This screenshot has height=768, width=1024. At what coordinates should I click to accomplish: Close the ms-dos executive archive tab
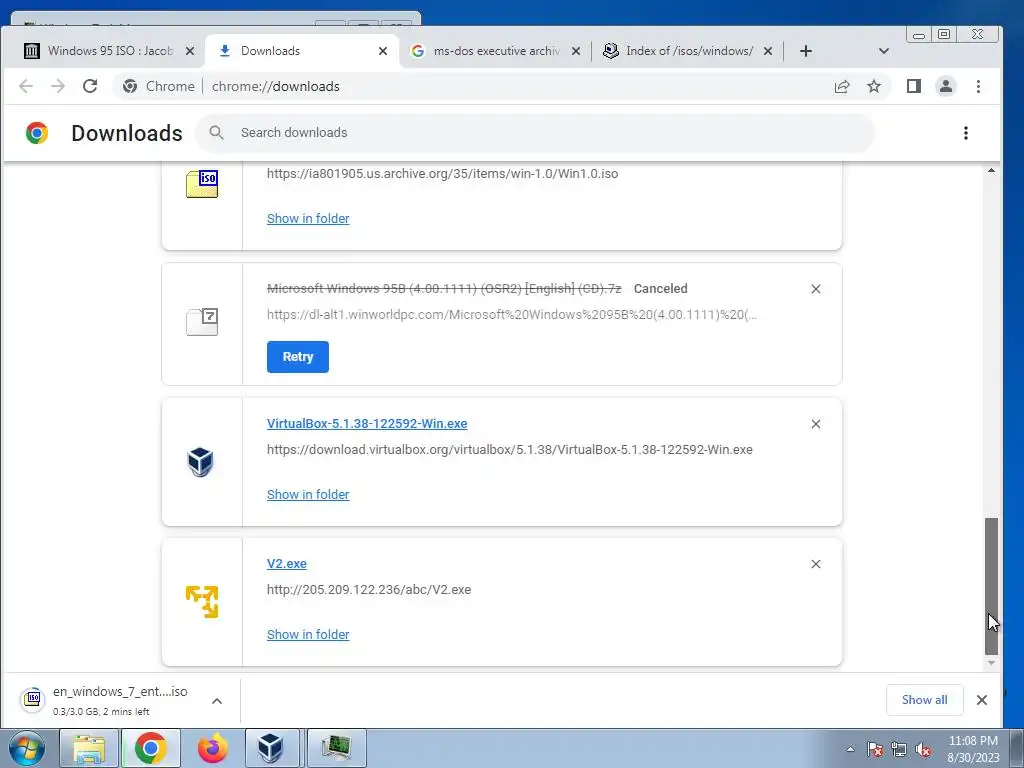[x=576, y=51]
